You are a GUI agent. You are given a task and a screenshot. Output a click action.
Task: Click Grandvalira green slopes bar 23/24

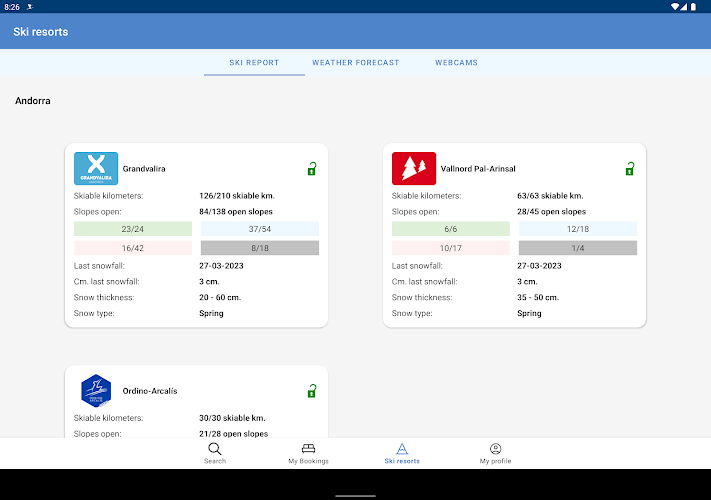pyautogui.click(x=133, y=229)
